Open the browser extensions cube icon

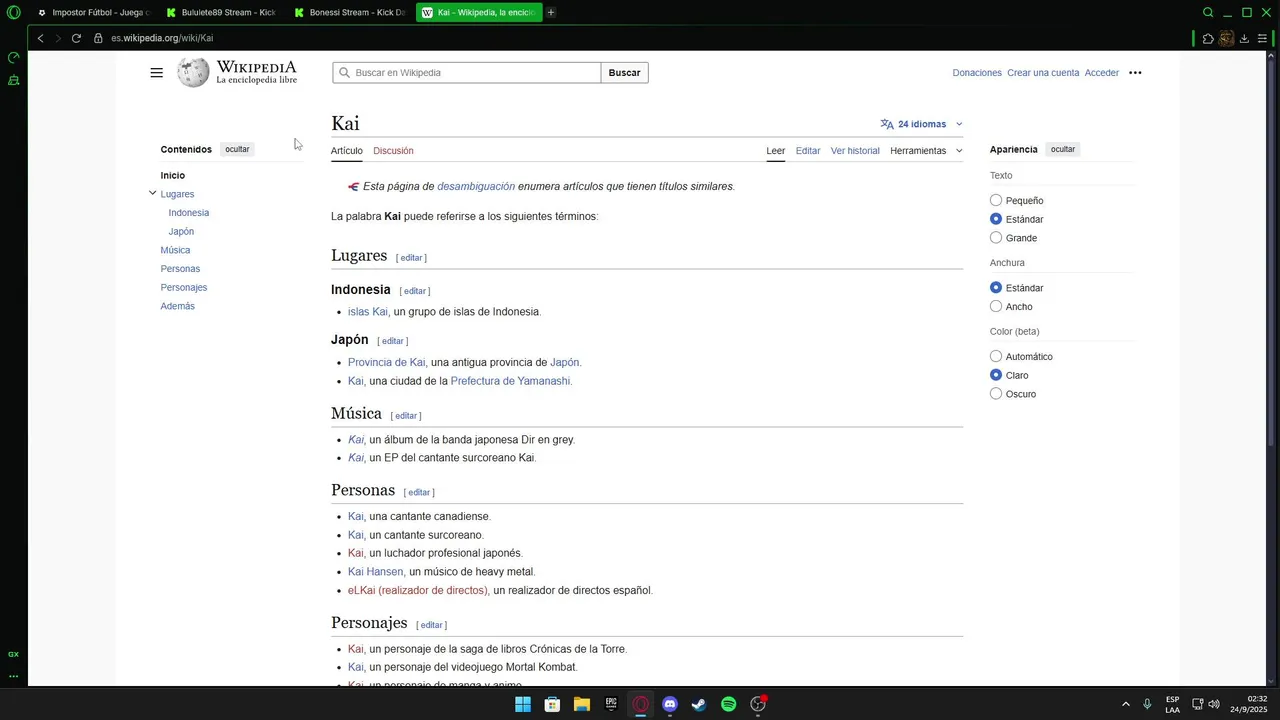pyautogui.click(x=1208, y=38)
